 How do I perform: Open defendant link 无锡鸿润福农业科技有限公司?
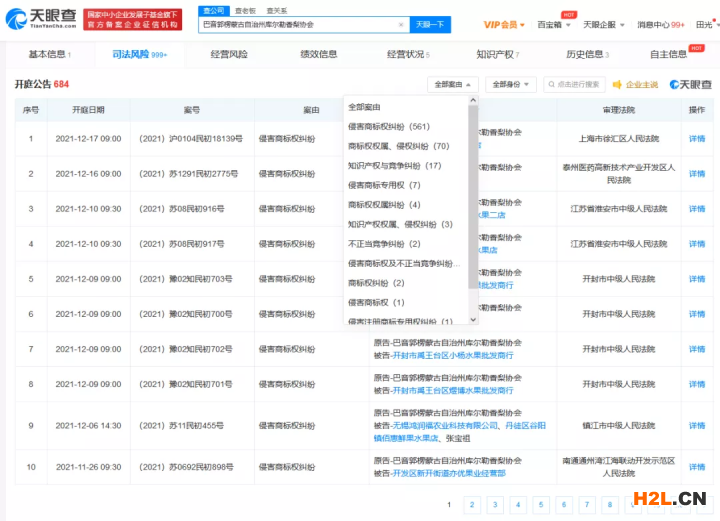click(x=445, y=426)
